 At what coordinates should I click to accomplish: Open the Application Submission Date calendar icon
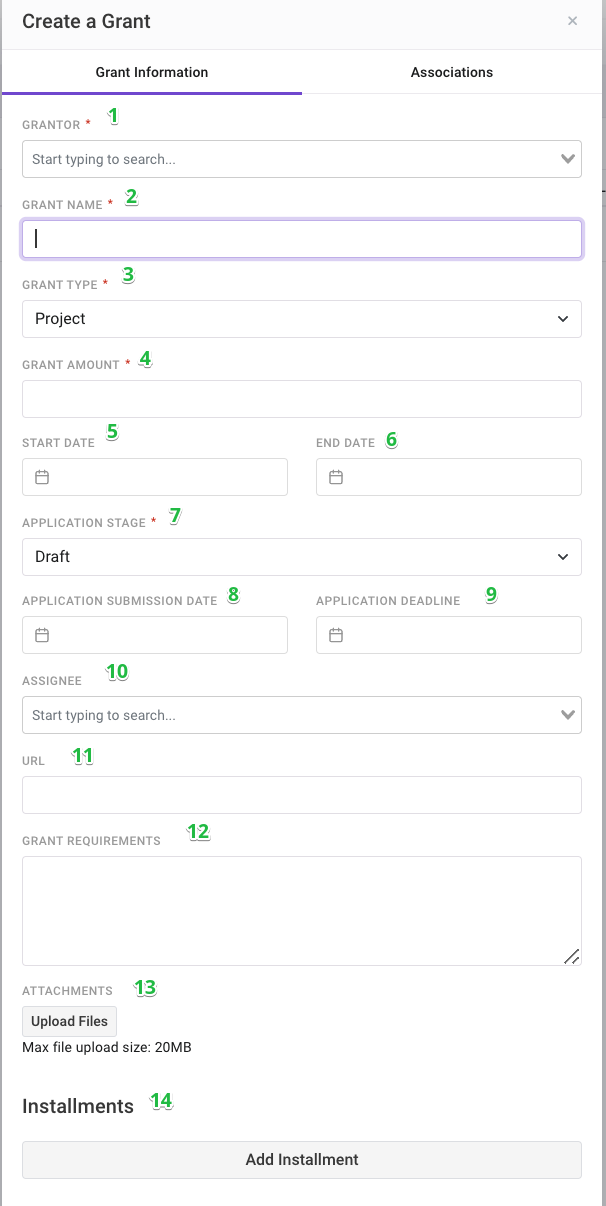pos(41,635)
